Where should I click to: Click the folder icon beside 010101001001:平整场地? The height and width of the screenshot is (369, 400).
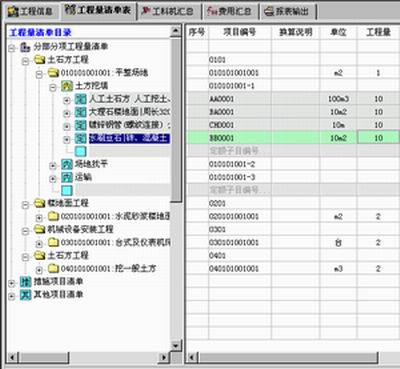(53, 73)
